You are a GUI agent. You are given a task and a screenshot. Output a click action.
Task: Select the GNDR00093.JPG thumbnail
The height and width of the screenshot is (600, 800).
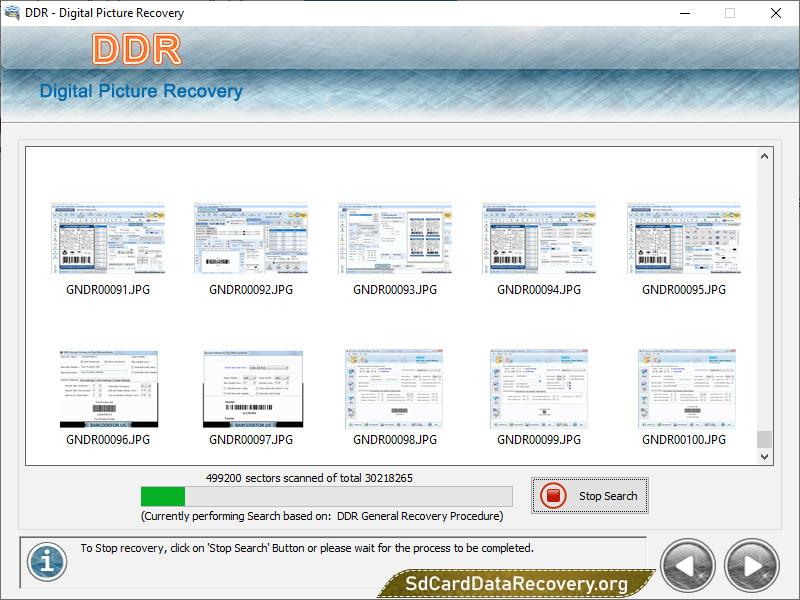tap(395, 238)
